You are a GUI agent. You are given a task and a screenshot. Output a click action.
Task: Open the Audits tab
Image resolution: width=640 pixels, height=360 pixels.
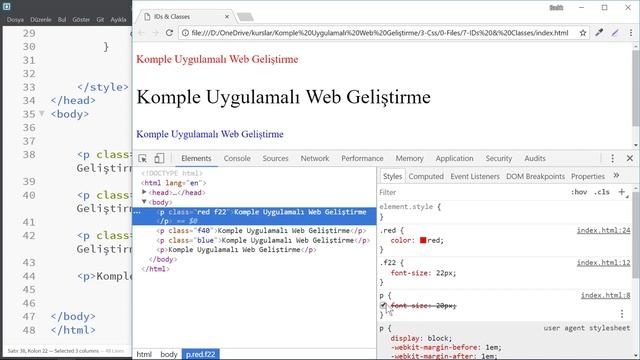535,158
